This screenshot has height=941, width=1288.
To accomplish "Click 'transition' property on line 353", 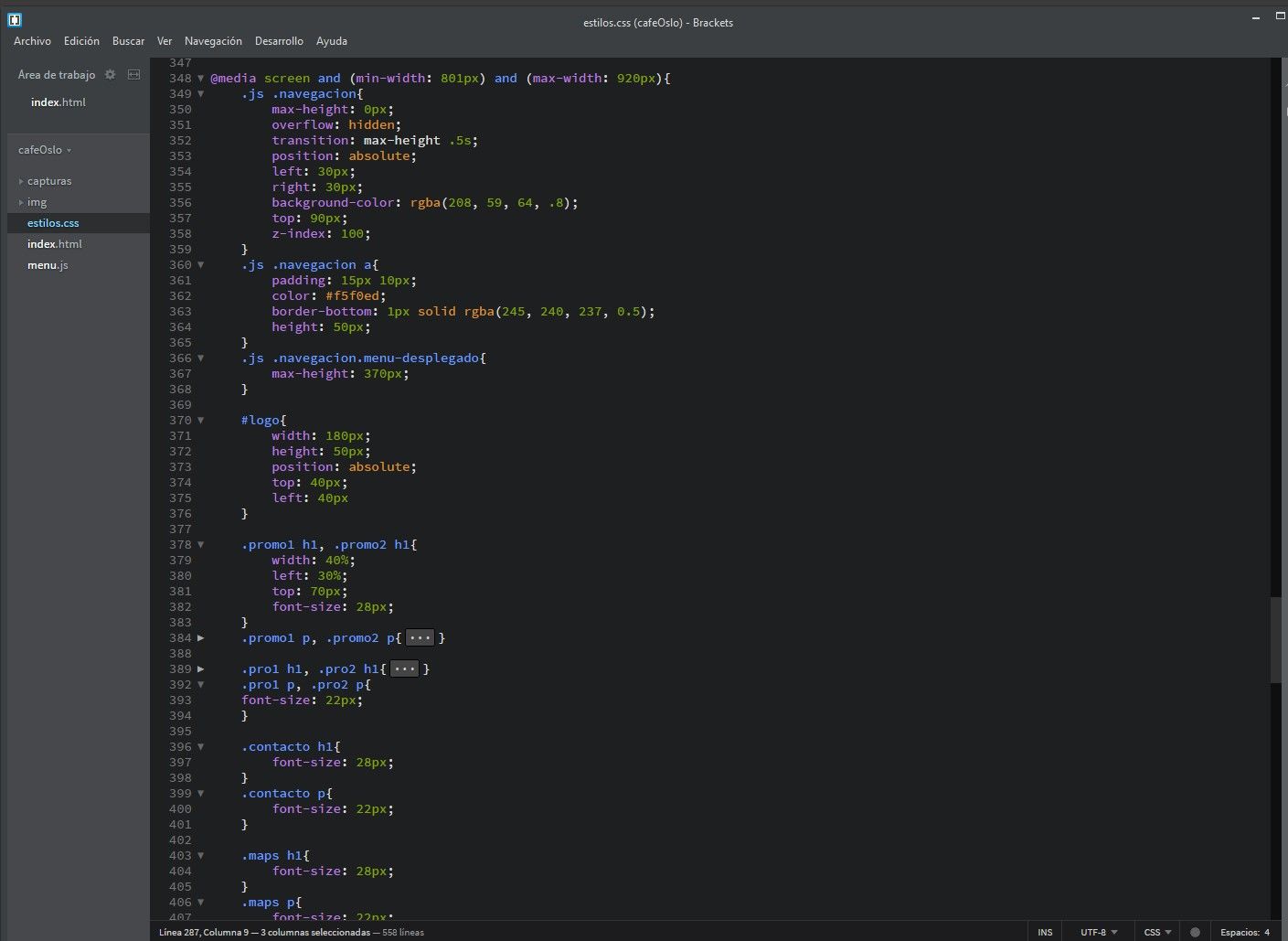I will point(310,141).
